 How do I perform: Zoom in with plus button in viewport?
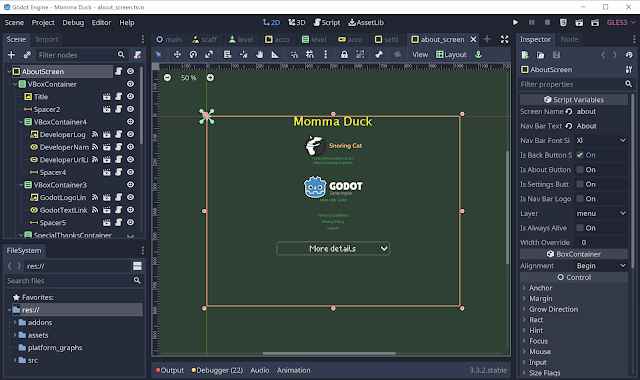click(210, 78)
